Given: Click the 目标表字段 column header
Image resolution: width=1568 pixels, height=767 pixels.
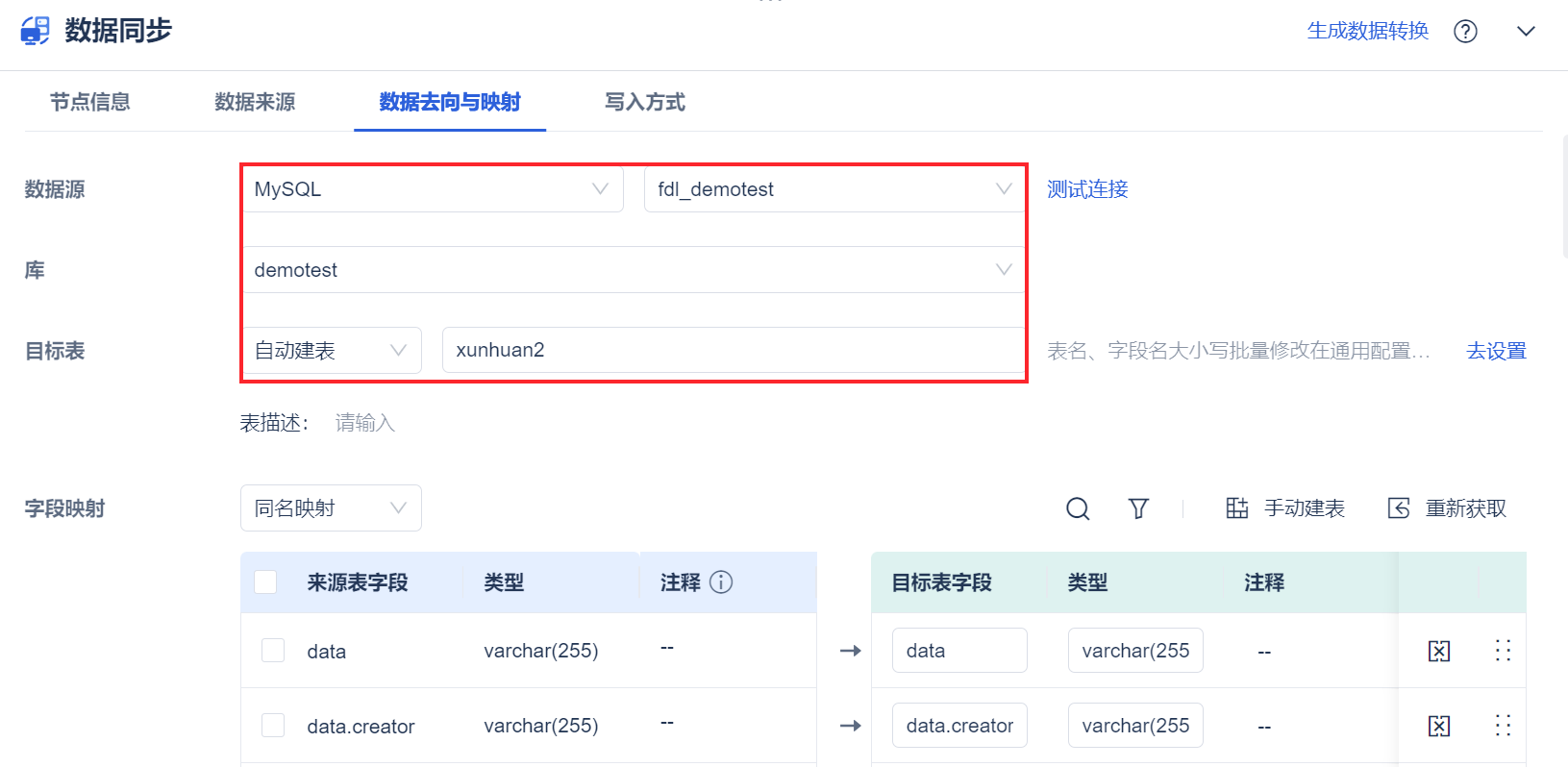Looking at the screenshot, I should pyautogui.click(x=942, y=582).
